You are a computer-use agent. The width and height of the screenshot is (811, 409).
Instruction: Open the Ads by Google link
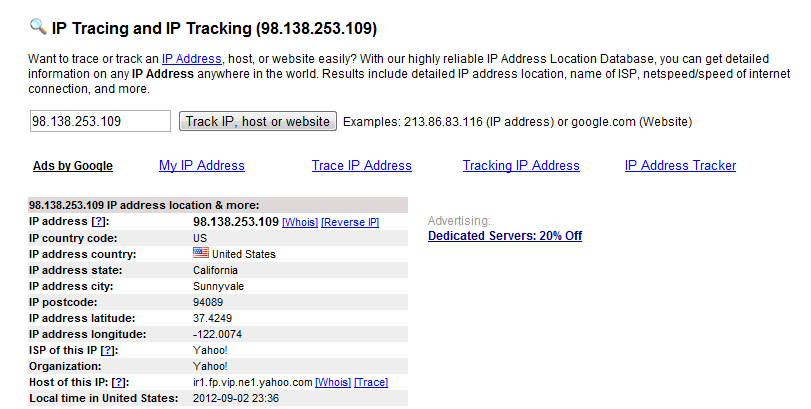click(73, 166)
